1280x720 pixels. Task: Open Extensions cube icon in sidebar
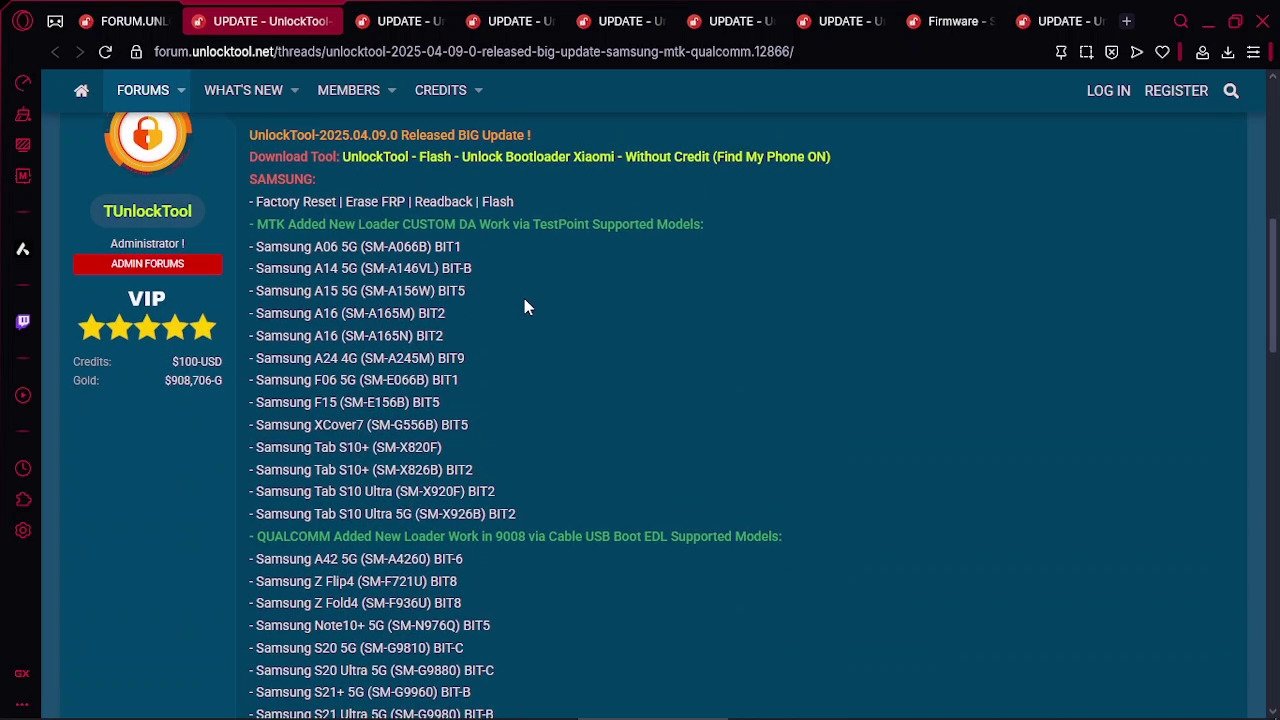22,499
